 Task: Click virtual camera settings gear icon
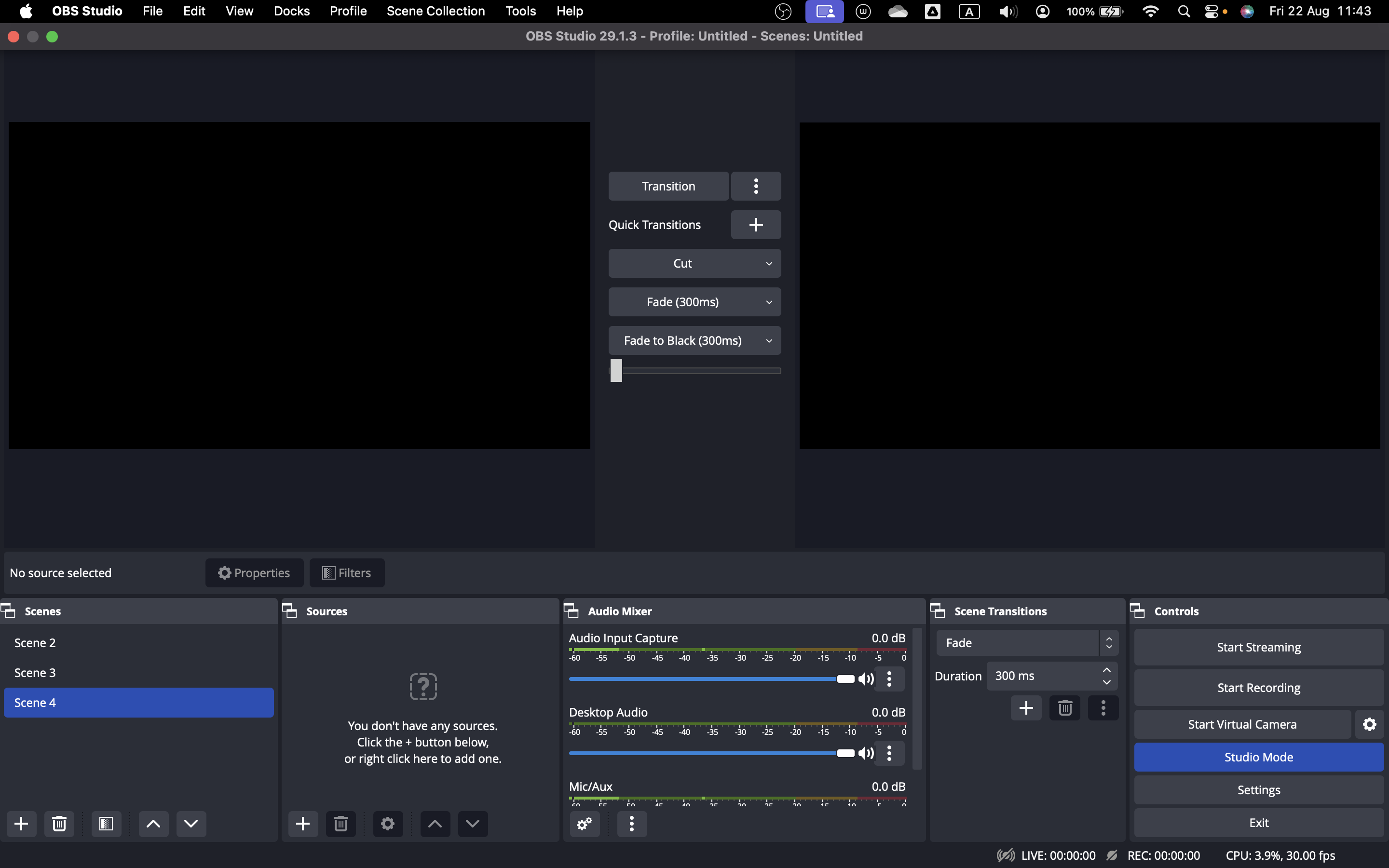tap(1370, 724)
